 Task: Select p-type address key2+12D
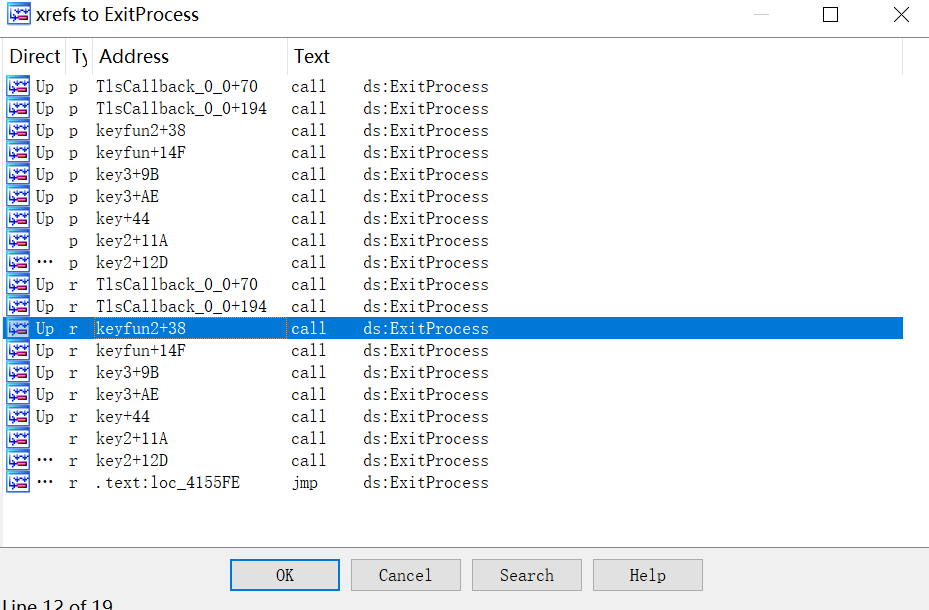point(132,262)
